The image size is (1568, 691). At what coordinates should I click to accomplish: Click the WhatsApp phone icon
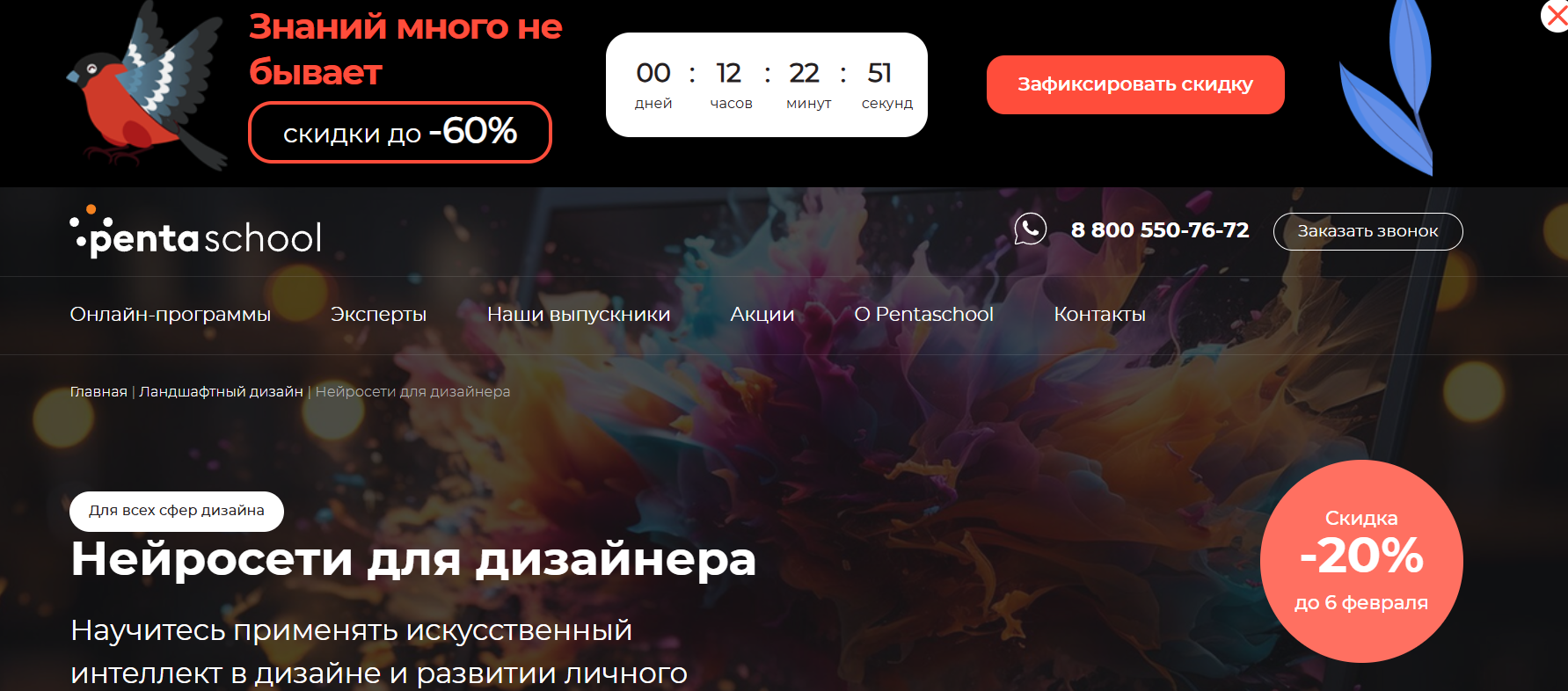(x=1030, y=229)
